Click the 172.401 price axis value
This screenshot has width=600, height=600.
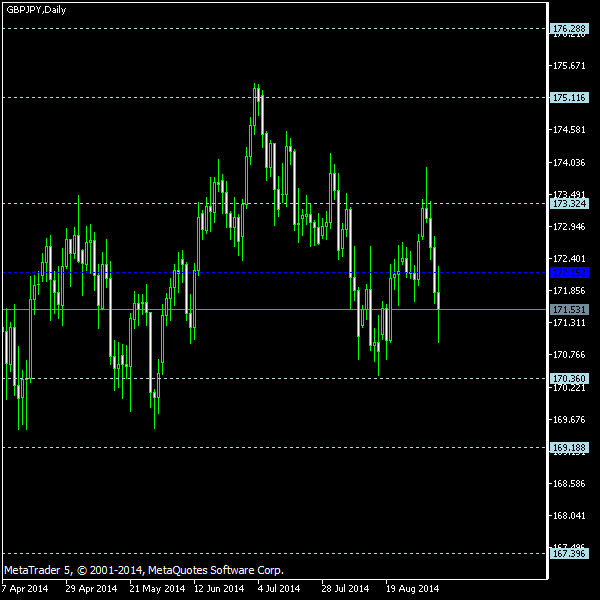click(x=569, y=259)
